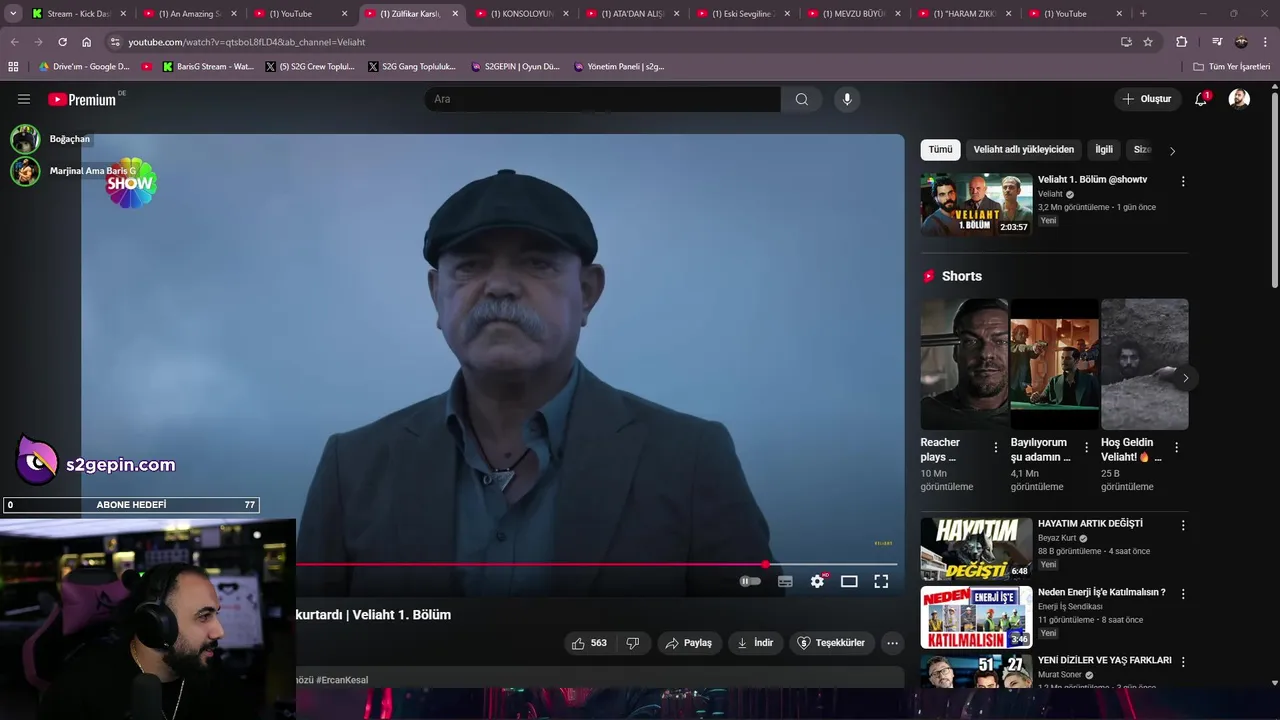This screenshot has width=1280, height=720.
Task: Open options for YENİ DİZİLER VE YAŞ FARKLARI
Action: pyautogui.click(x=1183, y=662)
